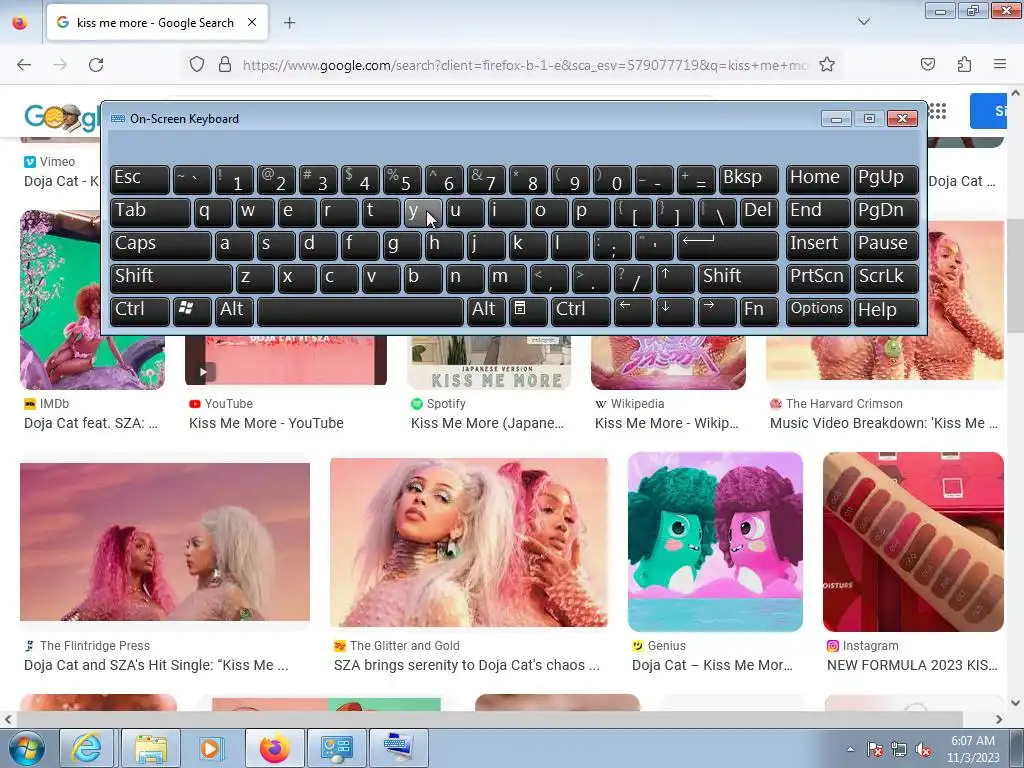
Task: Reload the page in Firefox
Action: click(96, 65)
